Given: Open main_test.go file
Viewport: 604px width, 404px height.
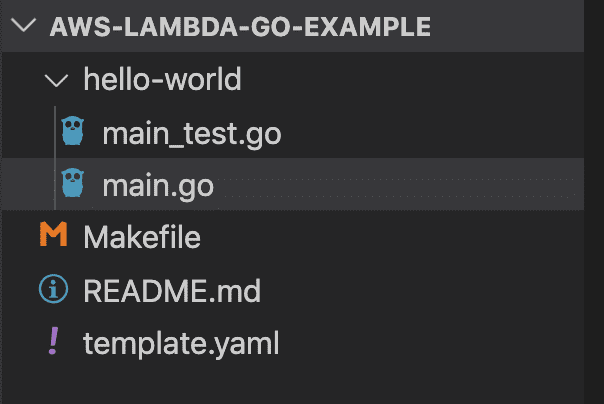Looking at the screenshot, I should point(192,134).
